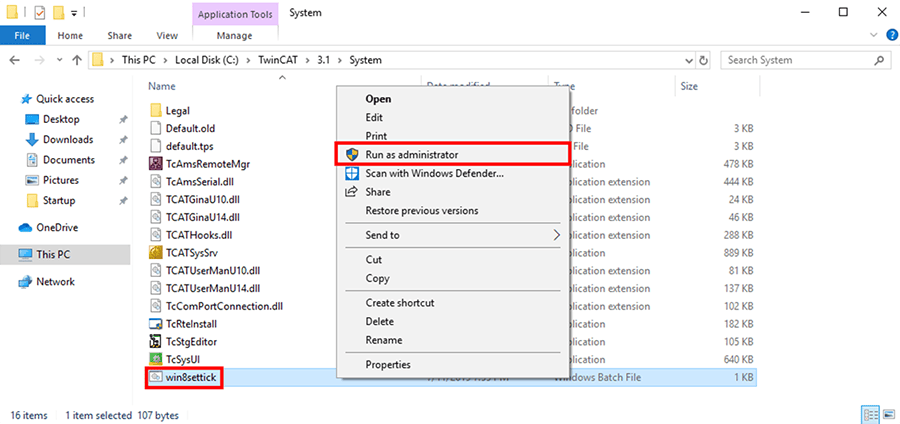This screenshot has width=900, height=424.
Task: Expand the TwinCAT breadcrumb chevron
Action: click(x=307, y=60)
